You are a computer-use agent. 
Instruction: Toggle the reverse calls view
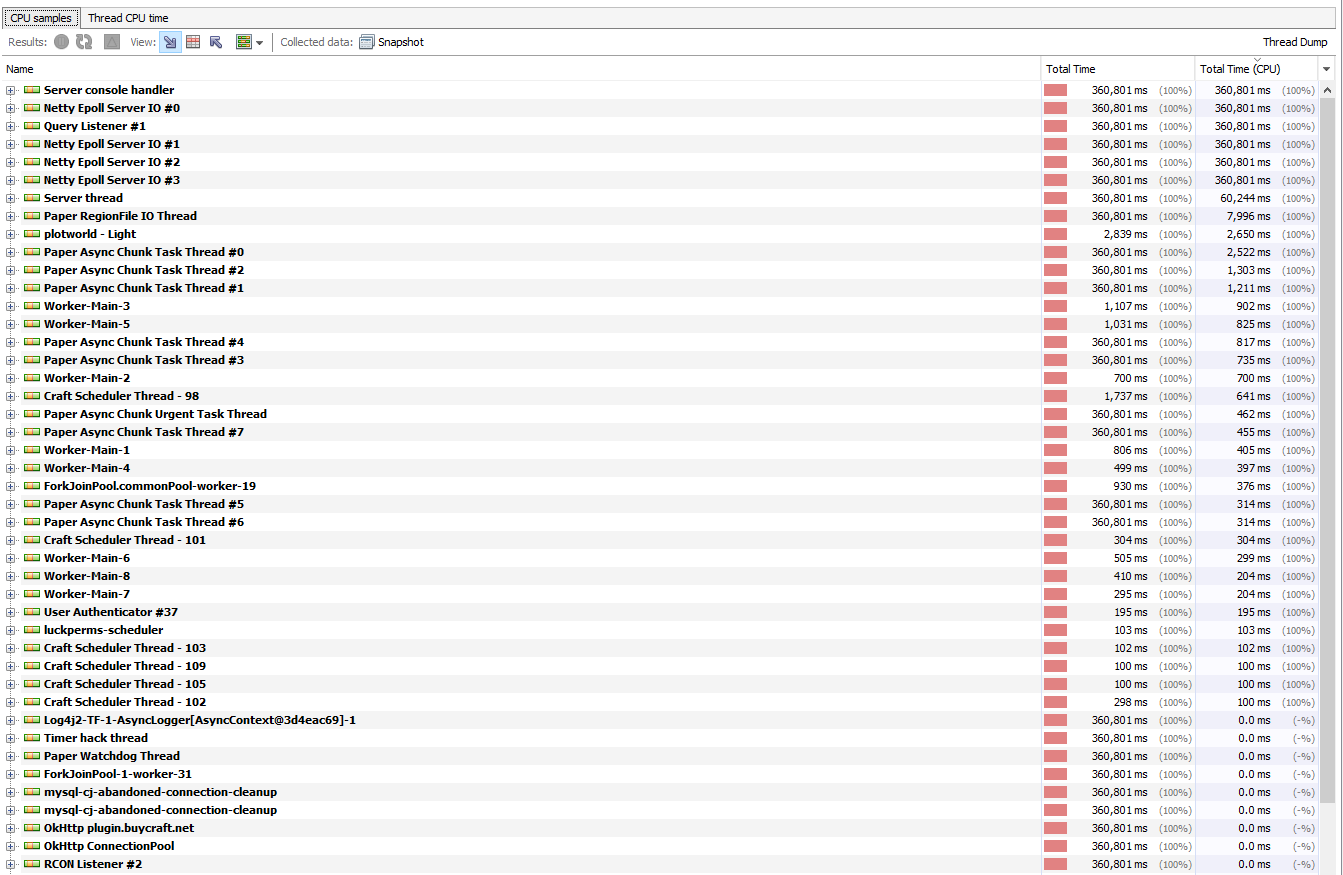[x=216, y=42]
